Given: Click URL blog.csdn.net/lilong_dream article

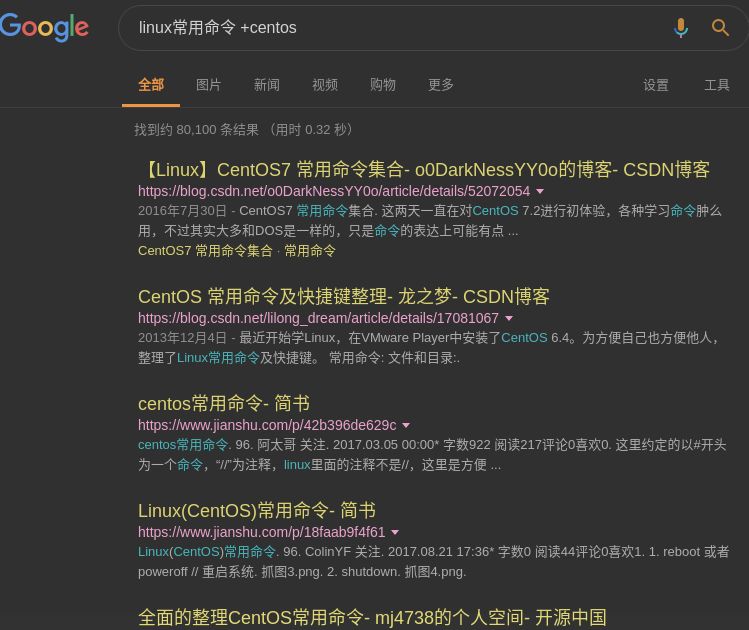Looking at the screenshot, I should 318,318.
